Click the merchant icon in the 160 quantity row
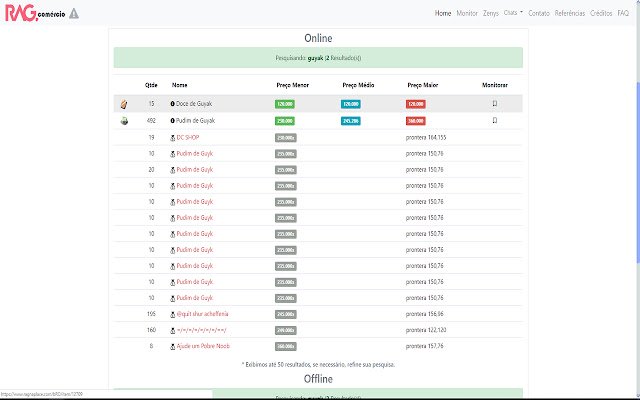 point(173,331)
